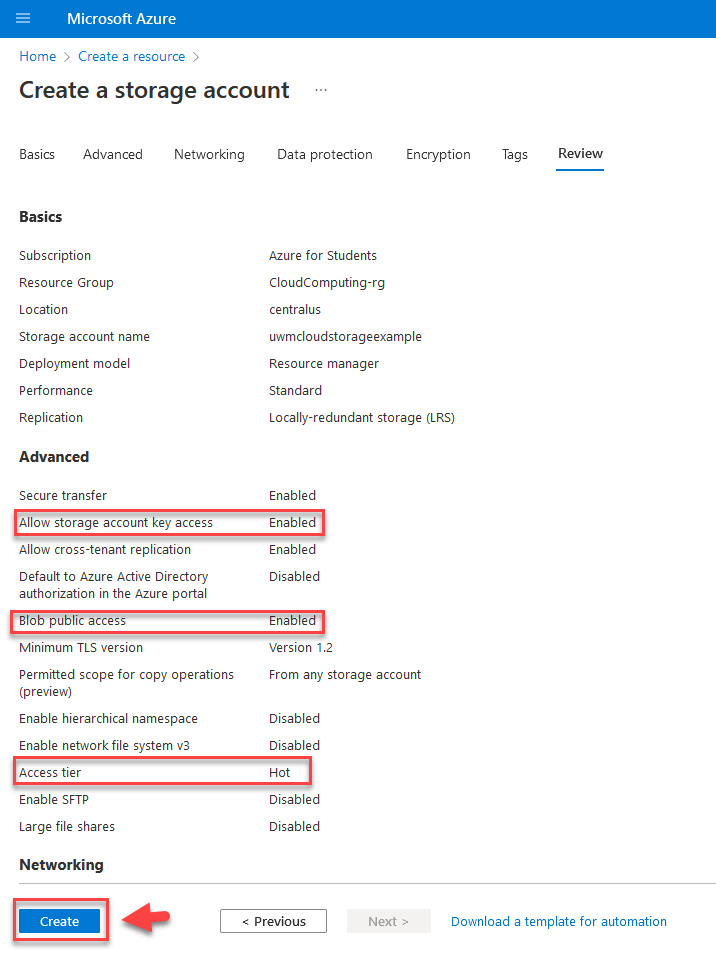This screenshot has height=955, width=716.
Task: Click the blue Create button
Action: coord(60,922)
